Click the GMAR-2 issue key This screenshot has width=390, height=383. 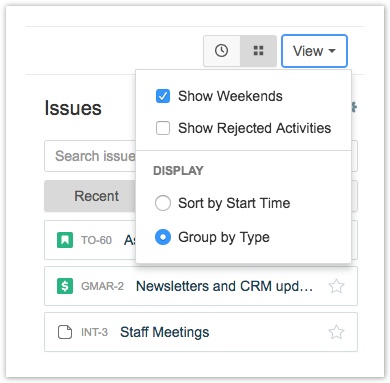click(x=102, y=286)
